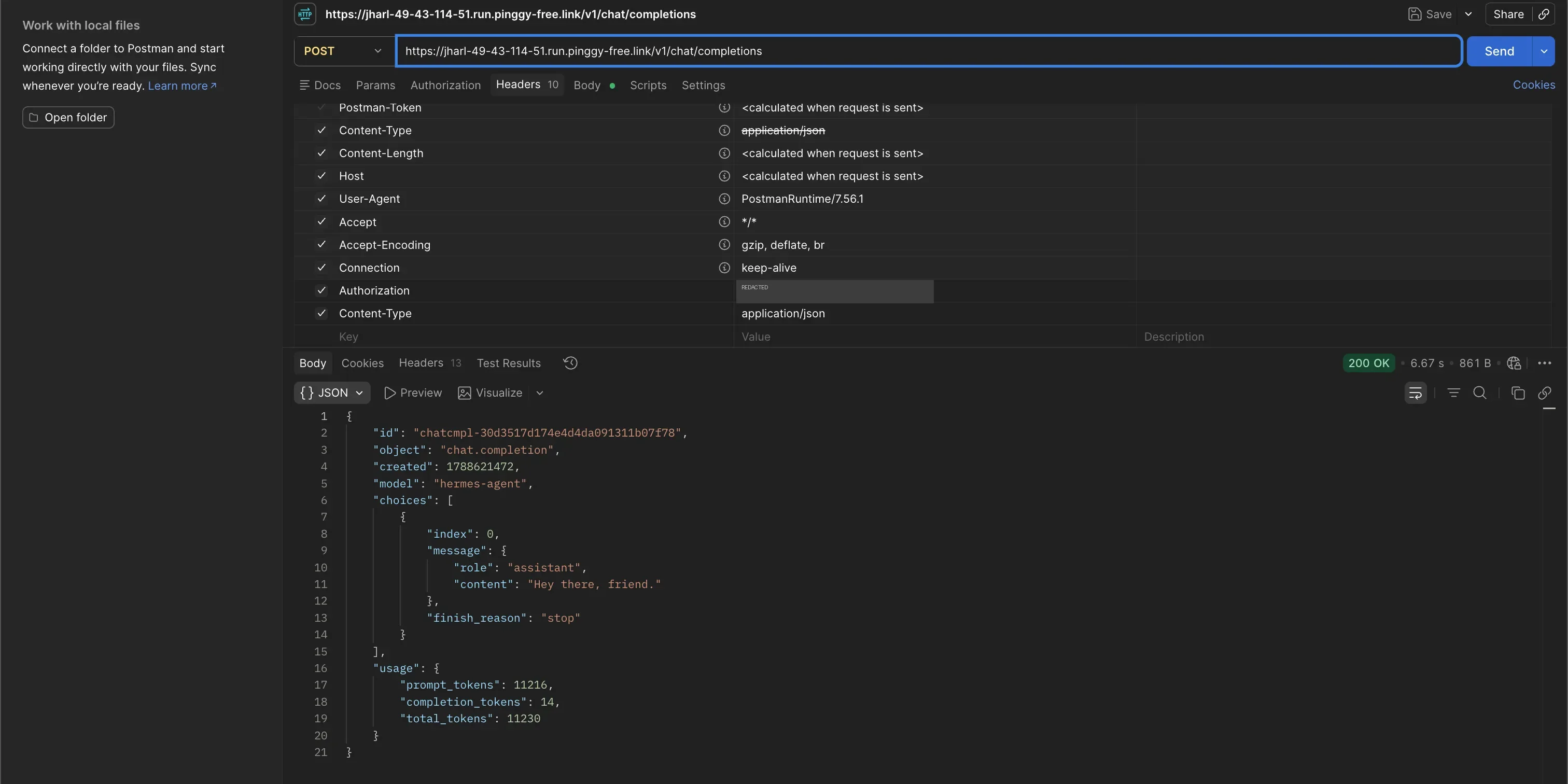Click the network globe lock icon

click(x=1514, y=363)
